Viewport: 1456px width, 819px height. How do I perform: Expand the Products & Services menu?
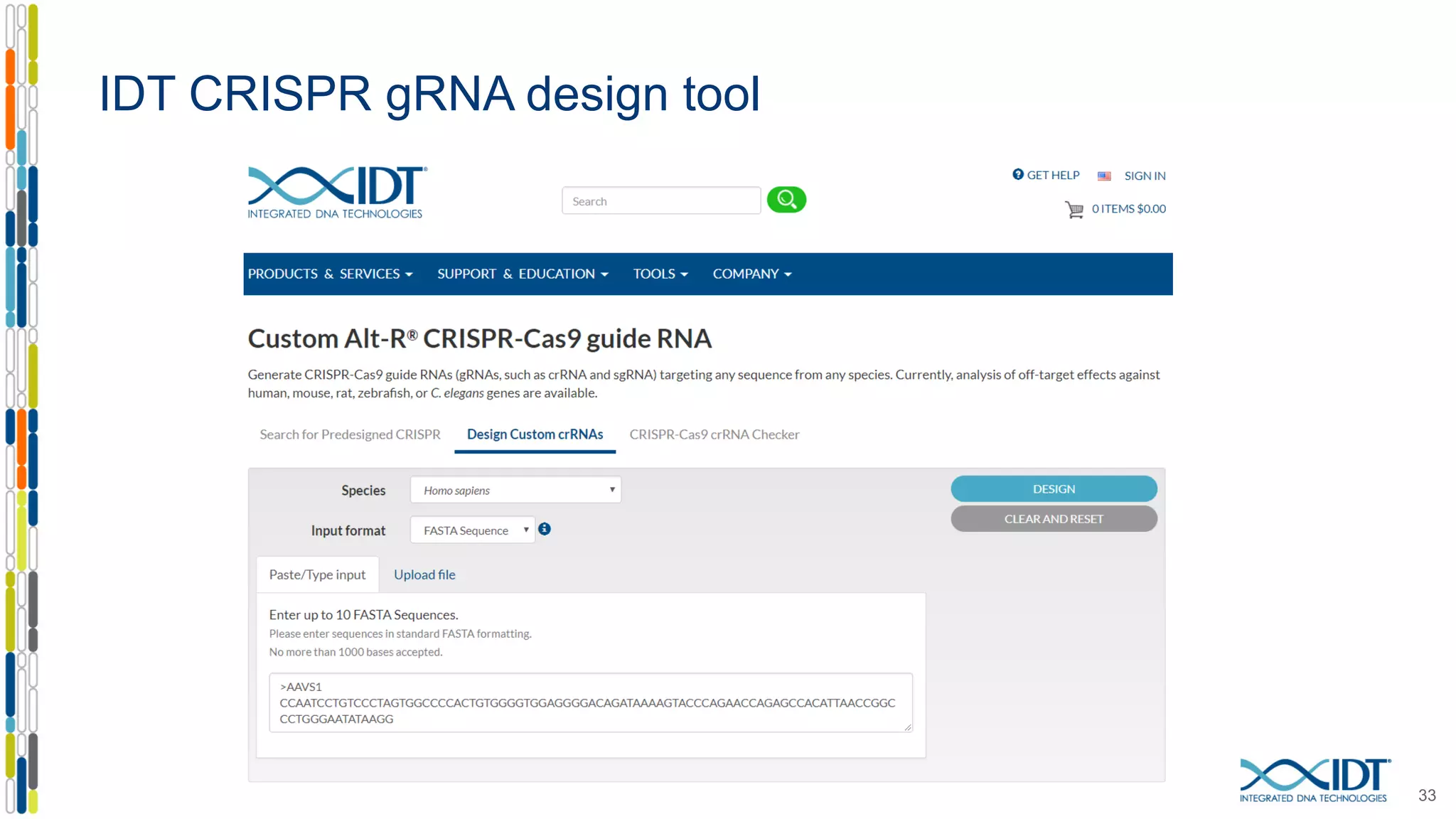click(330, 274)
